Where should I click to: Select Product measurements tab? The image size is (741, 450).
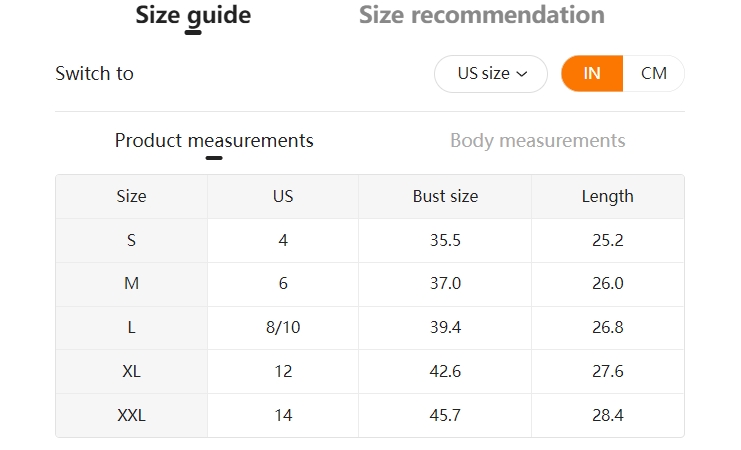(214, 141)
